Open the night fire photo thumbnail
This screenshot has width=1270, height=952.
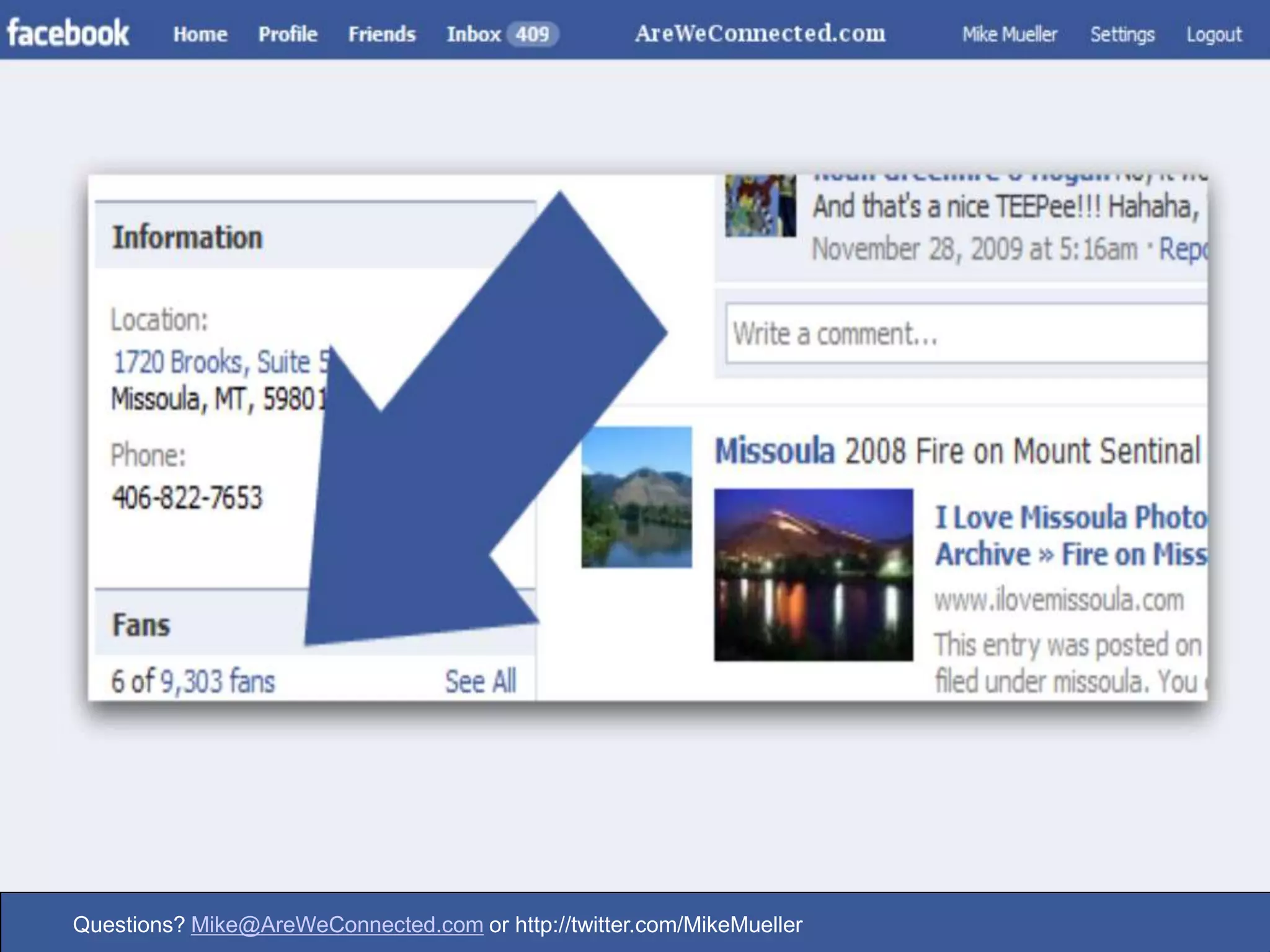pyautogui.click(x=813, y=575)
